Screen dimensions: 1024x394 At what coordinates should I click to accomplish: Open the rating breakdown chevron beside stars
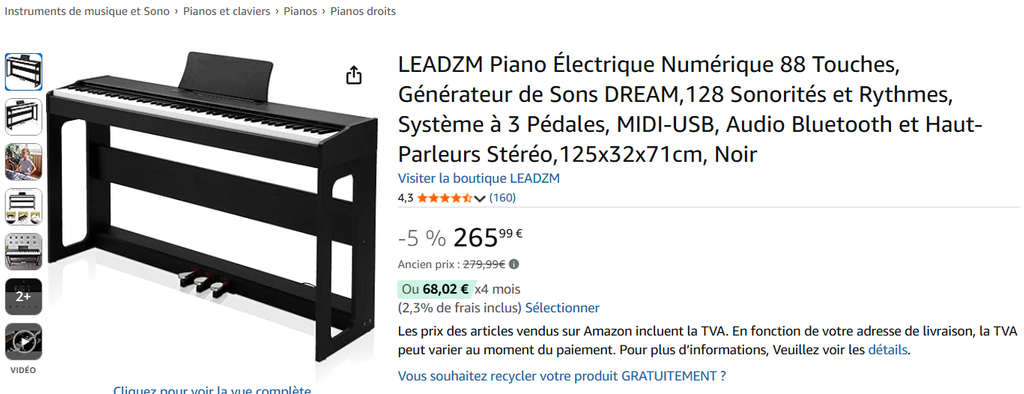point(480,198)
